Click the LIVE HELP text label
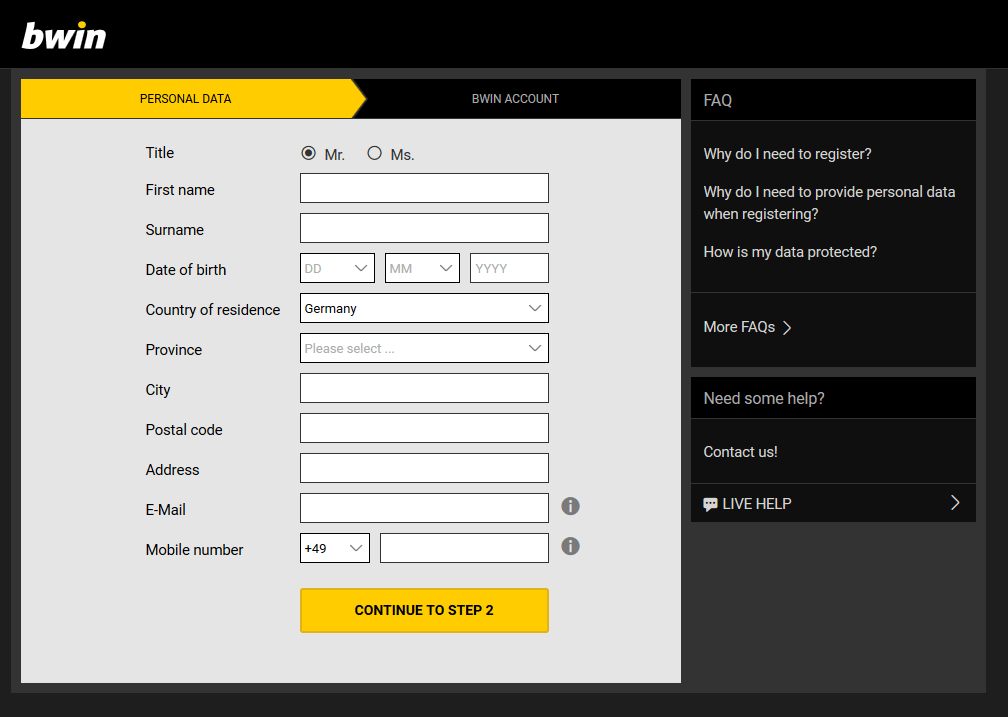The width and height of the screenshot is (1008, 717). 757,504
